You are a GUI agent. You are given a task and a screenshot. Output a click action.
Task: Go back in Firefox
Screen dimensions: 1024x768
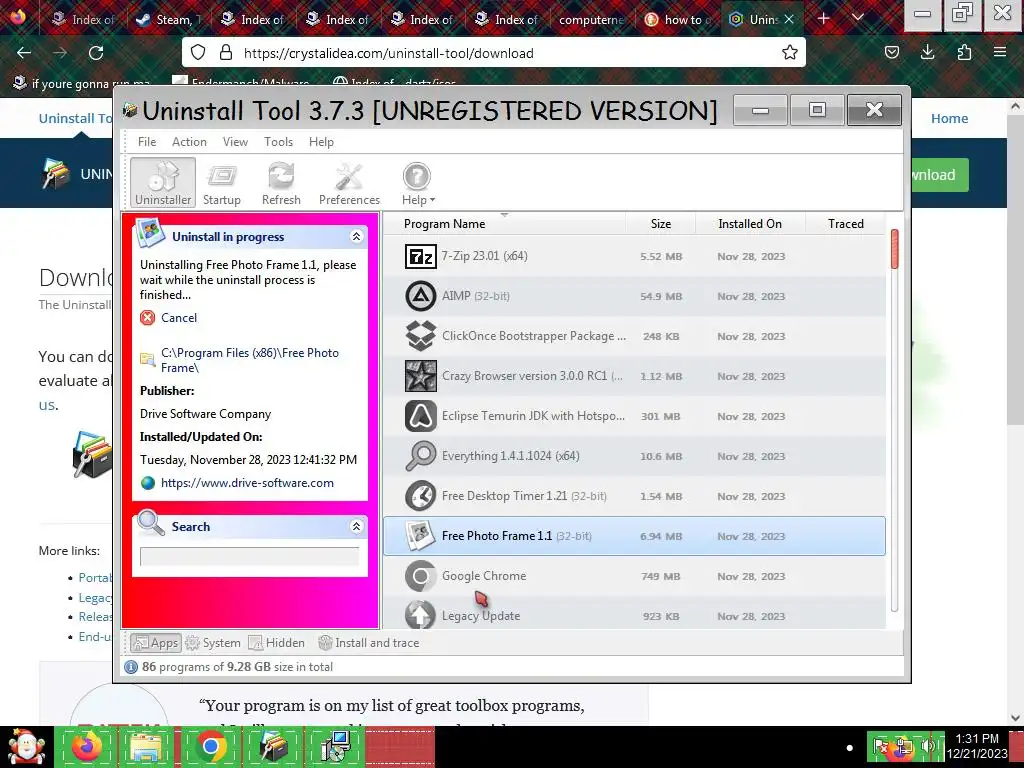(24, 53)
